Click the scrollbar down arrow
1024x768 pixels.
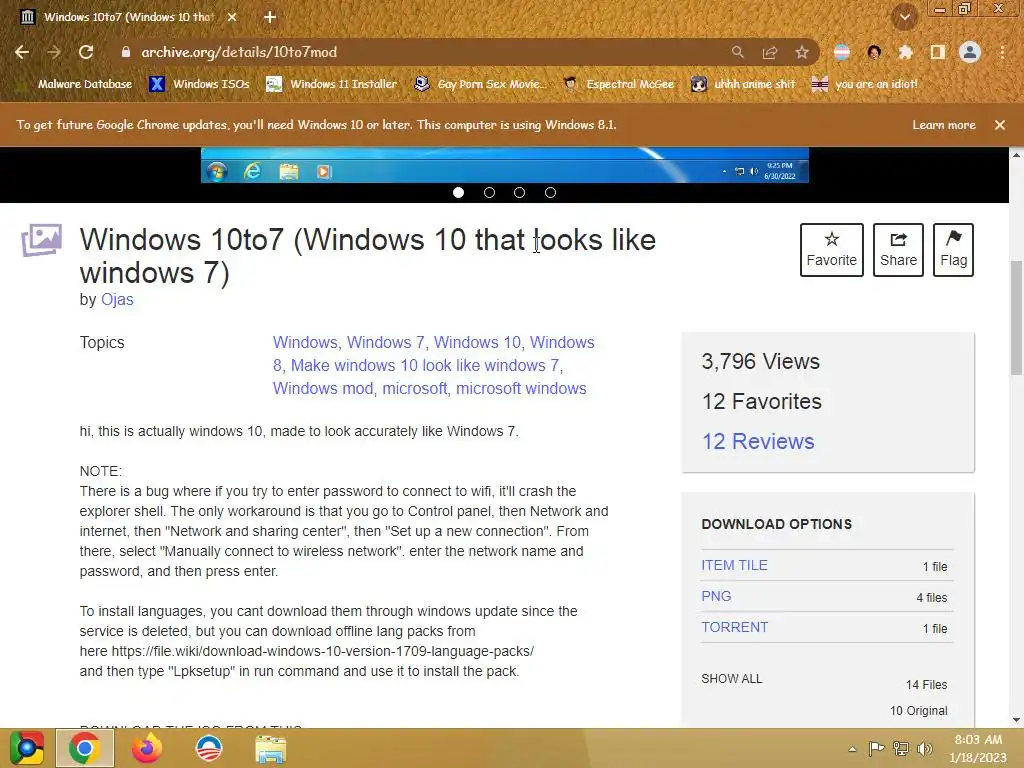(x=1016, y=720)
